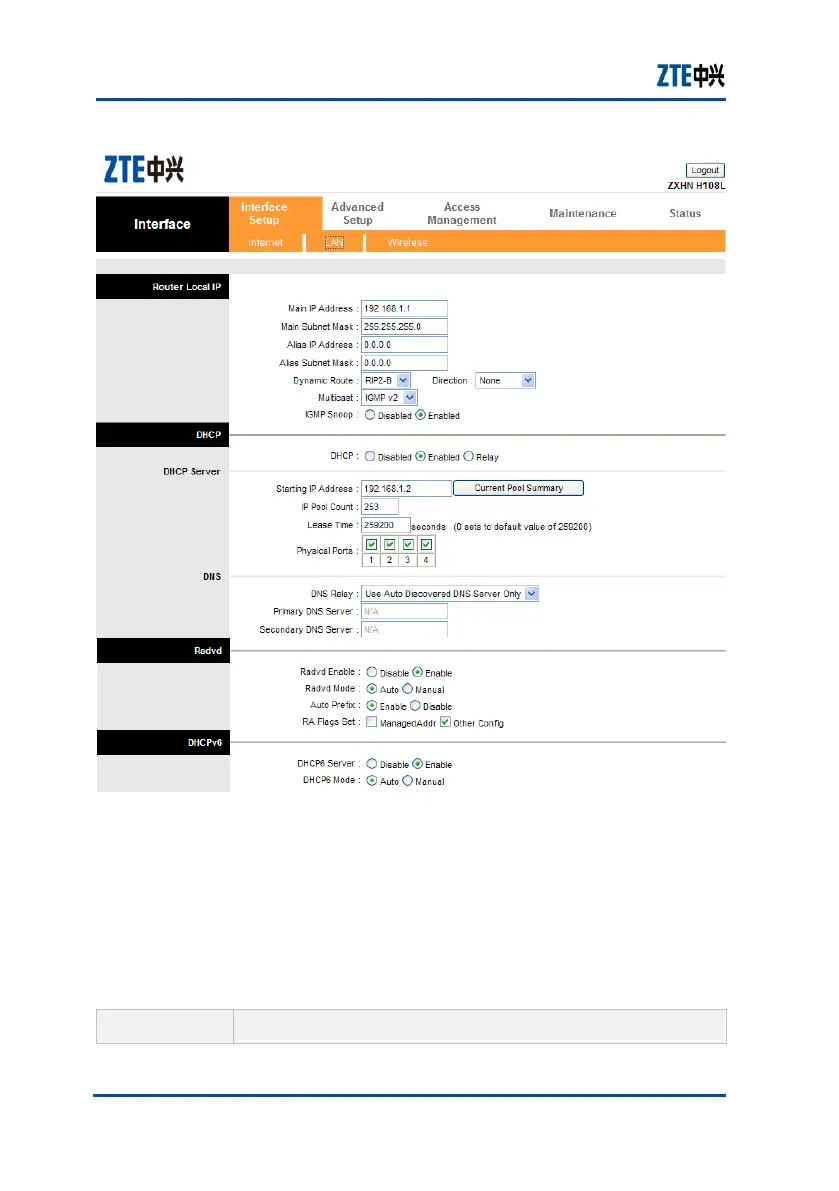Set IGMP Snoop to Disabled
The height and width of the screenshot is (1191, 839).
click(370, 415)
